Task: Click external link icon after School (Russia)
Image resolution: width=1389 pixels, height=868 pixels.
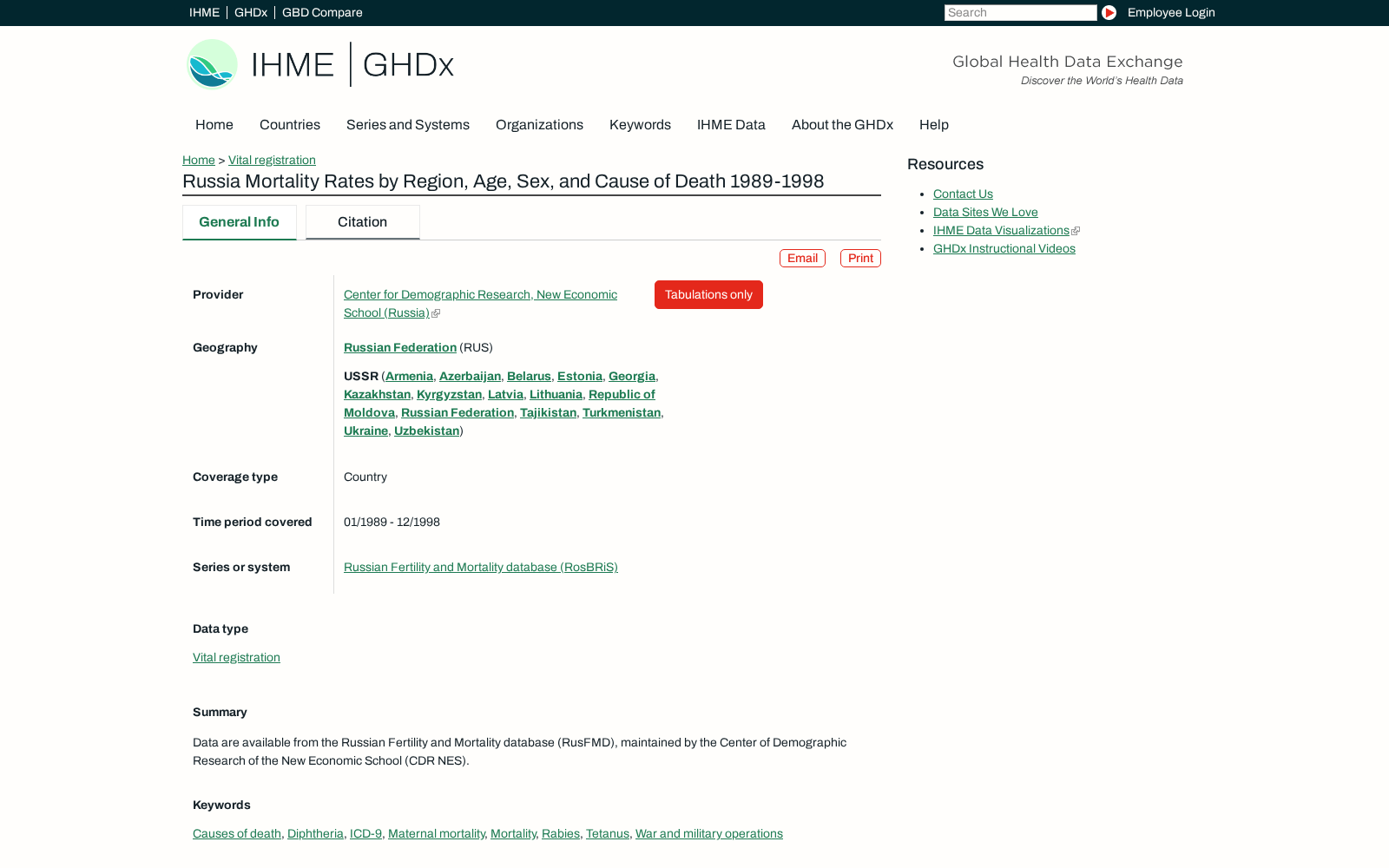Action: point(436,313)
